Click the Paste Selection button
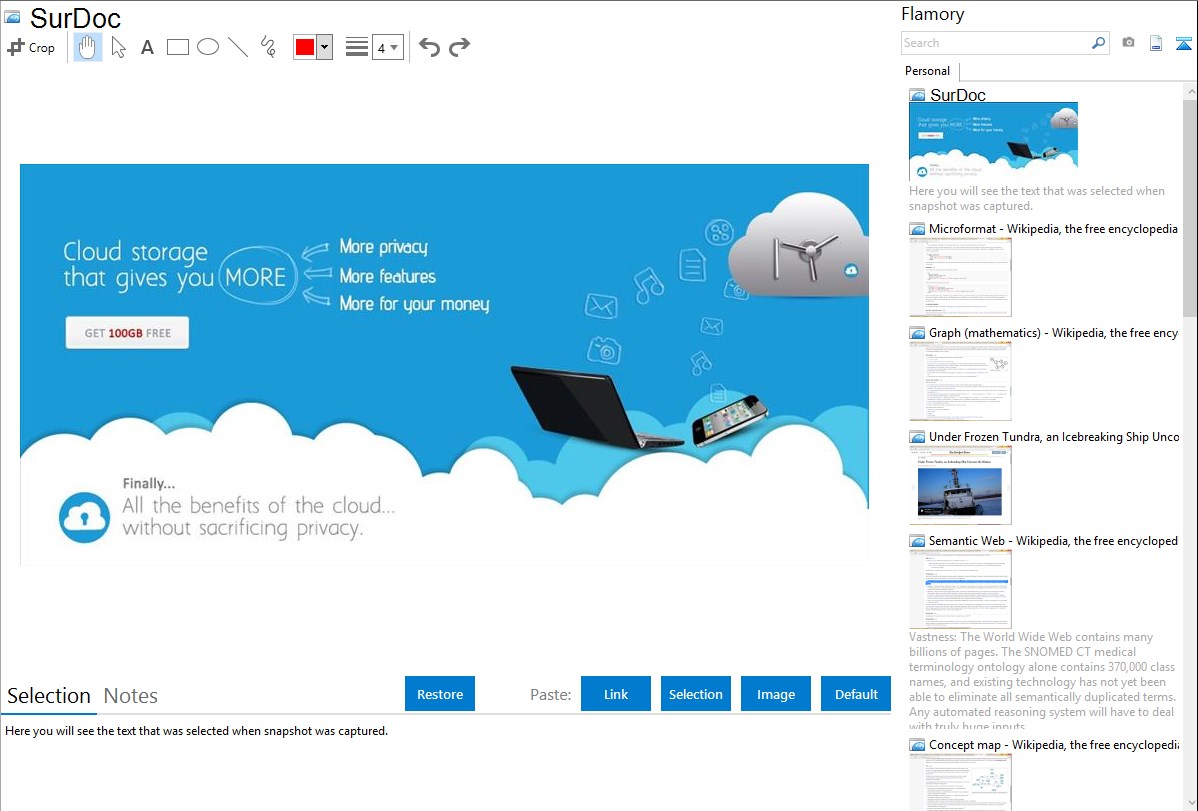The image size is (1198, 811). pos(695,694)
